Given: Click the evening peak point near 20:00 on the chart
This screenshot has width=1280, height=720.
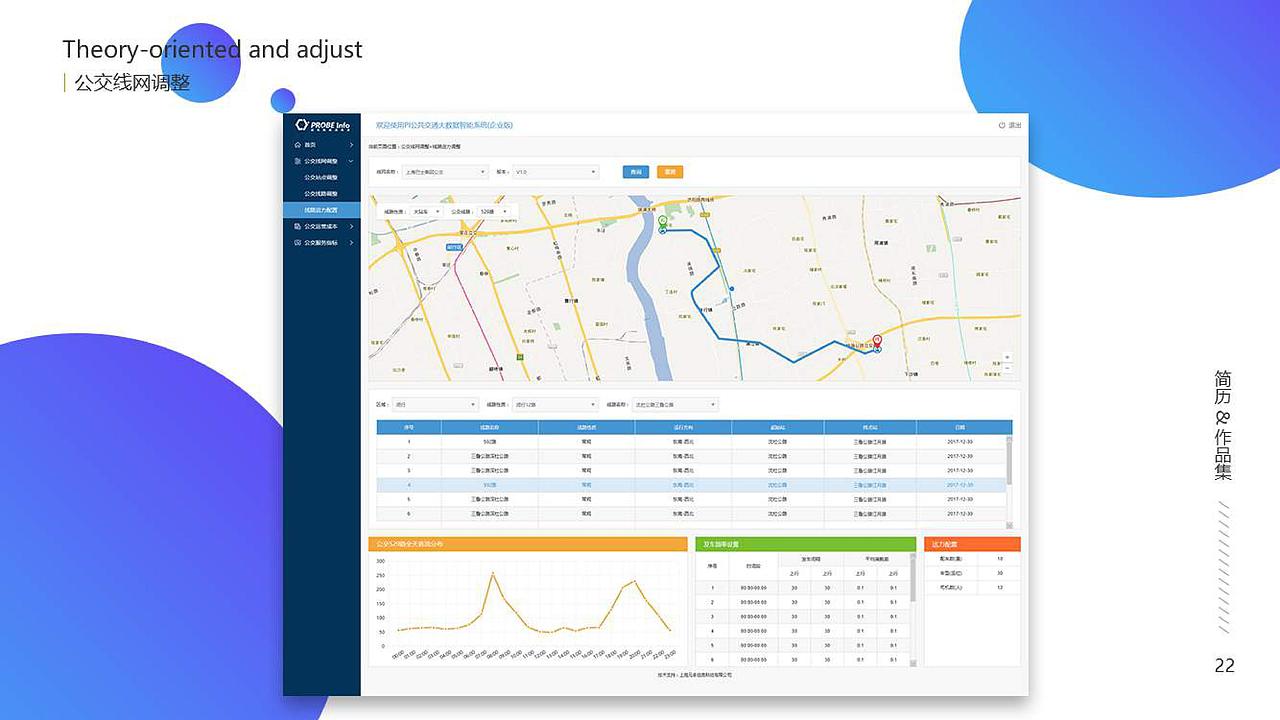Looking at the screenshot, I should (634, 582).
